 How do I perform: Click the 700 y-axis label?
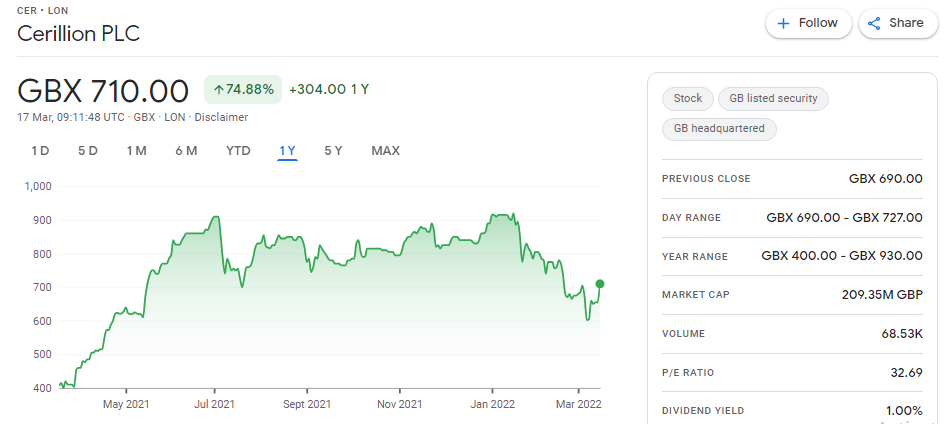[x=42, y=288]
